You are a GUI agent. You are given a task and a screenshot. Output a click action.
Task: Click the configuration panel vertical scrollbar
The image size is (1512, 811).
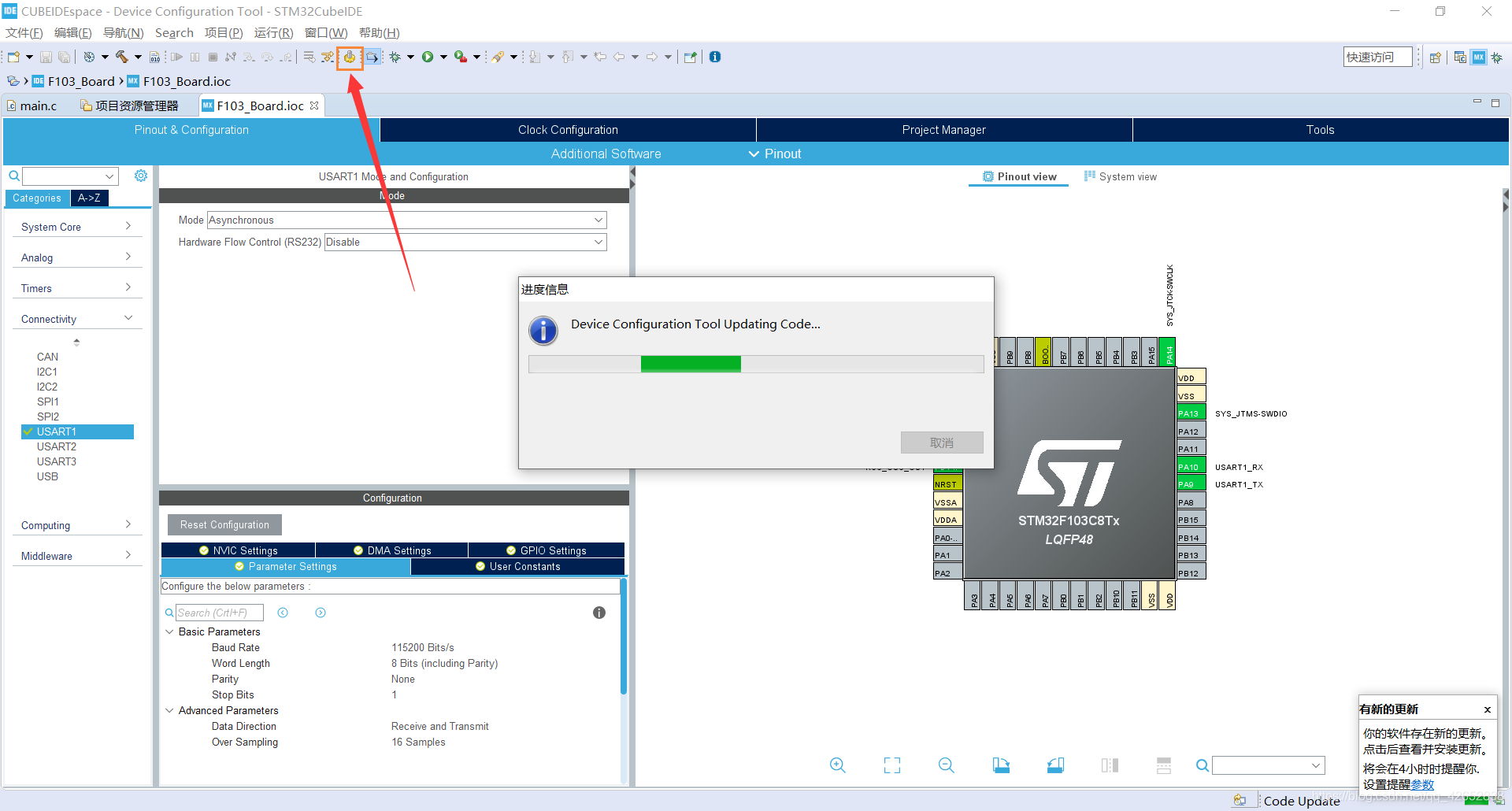(624, 636)
